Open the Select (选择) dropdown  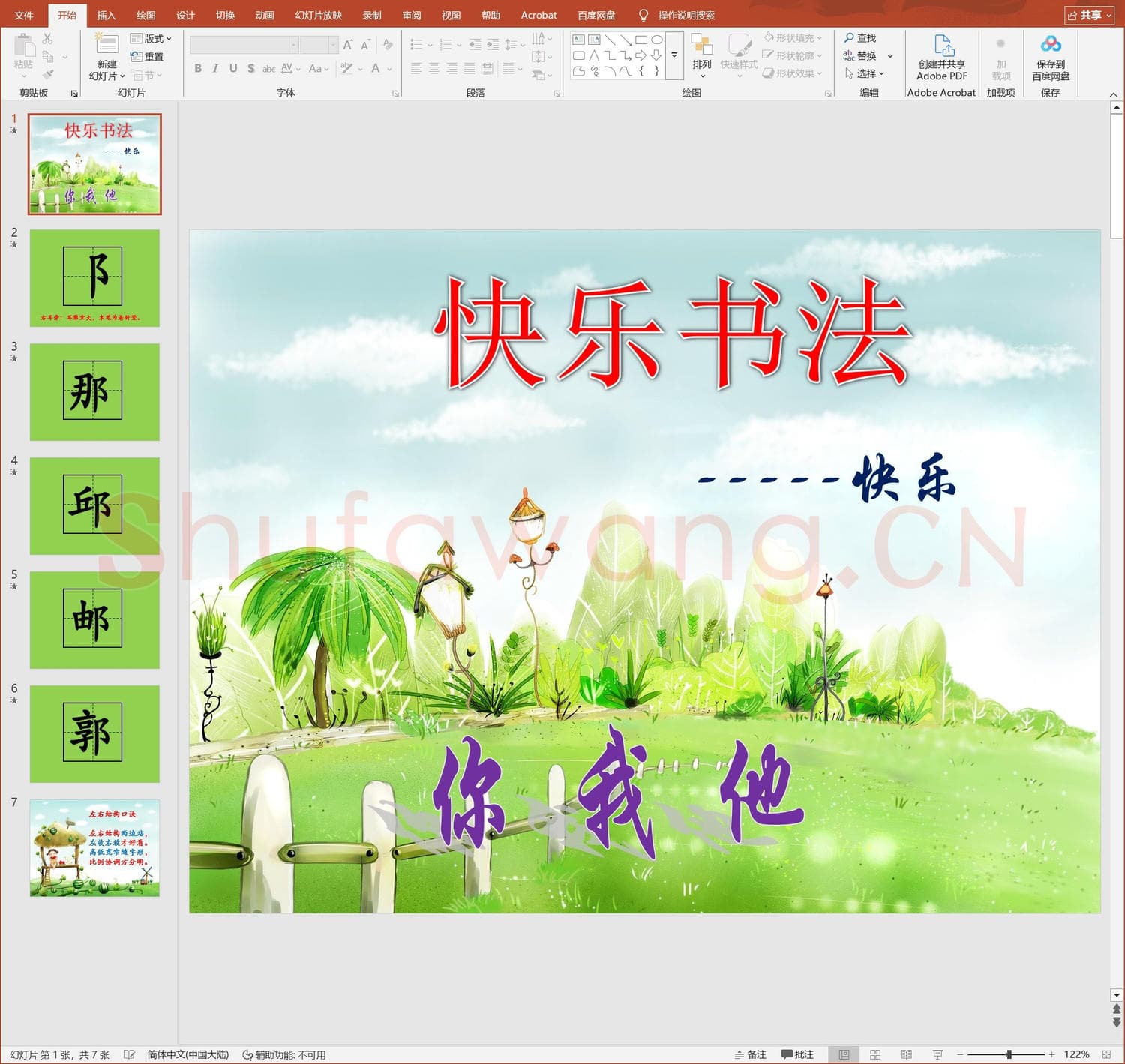point(865,73)
